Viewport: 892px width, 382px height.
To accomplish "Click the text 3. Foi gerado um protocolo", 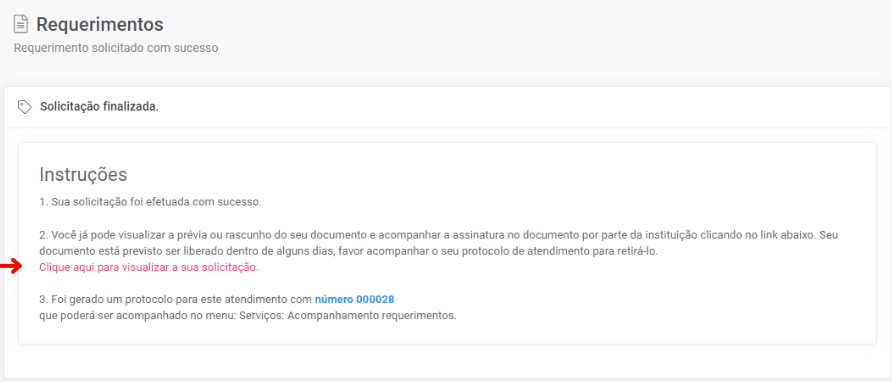I will [x=176, y=299].
